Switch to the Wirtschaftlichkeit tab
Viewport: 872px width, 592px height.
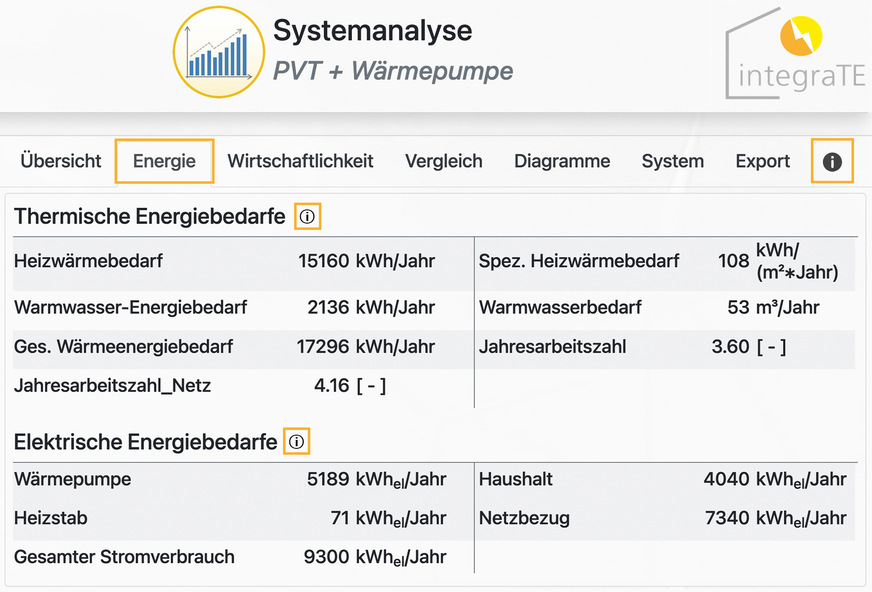[x=300, y=161]
